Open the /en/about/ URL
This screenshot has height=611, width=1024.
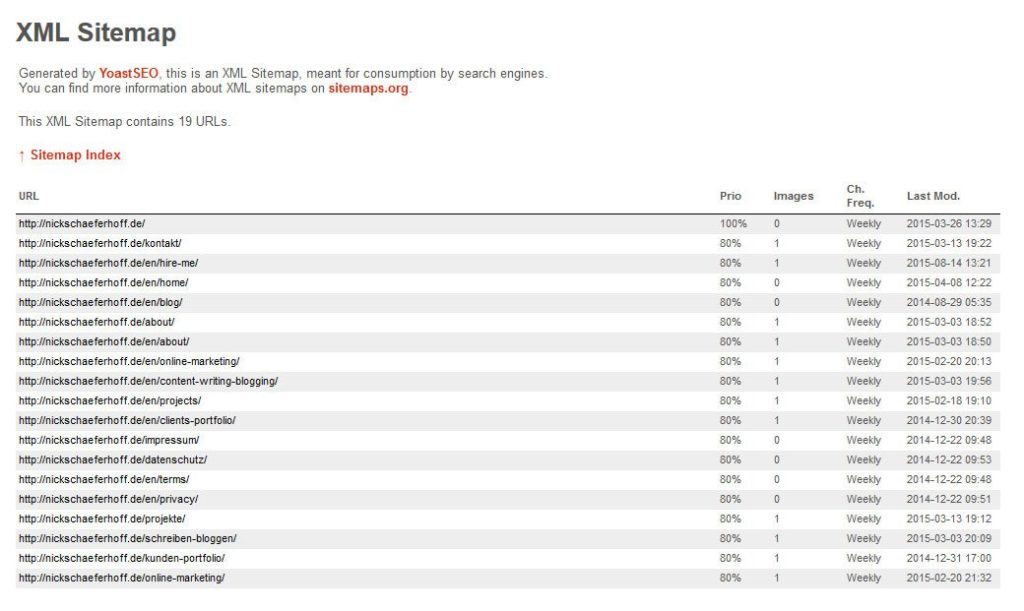(x=104, y=341)
